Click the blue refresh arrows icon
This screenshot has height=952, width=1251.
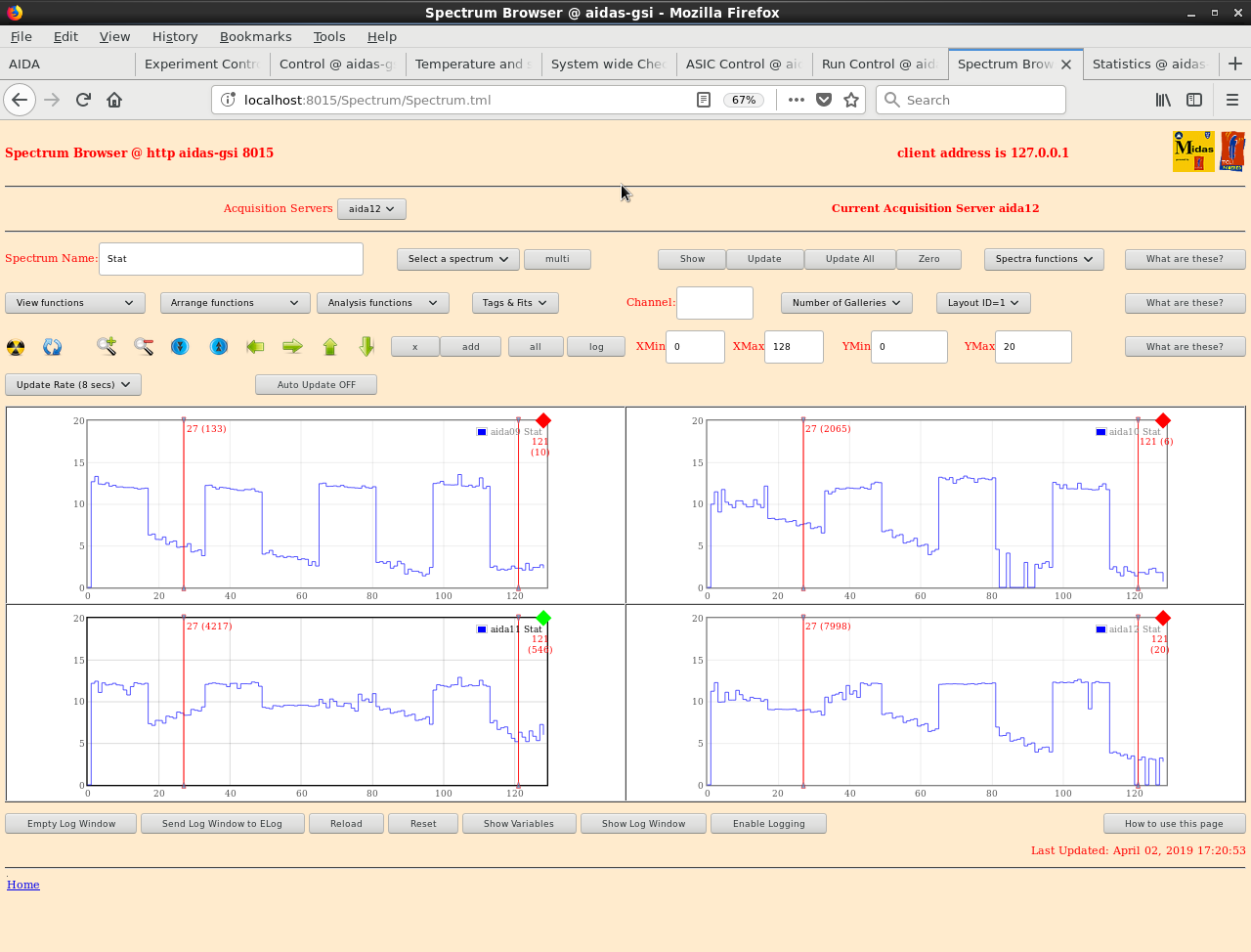53,347
